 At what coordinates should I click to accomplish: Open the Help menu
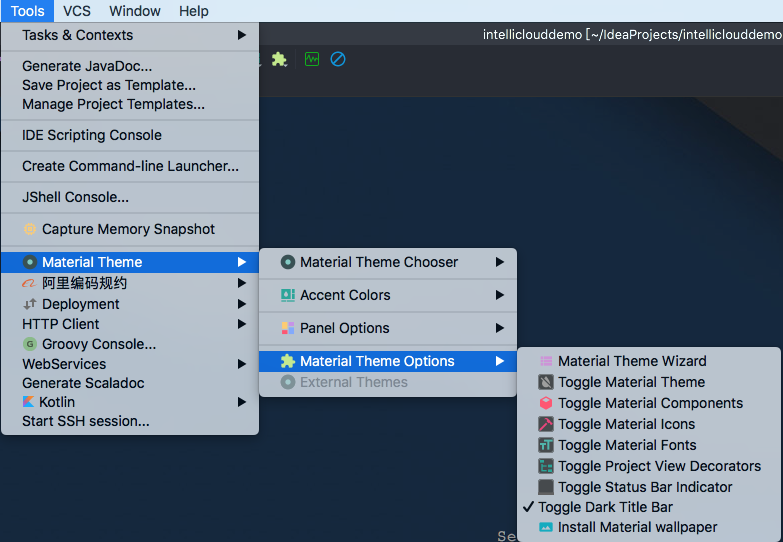point(194,10)
